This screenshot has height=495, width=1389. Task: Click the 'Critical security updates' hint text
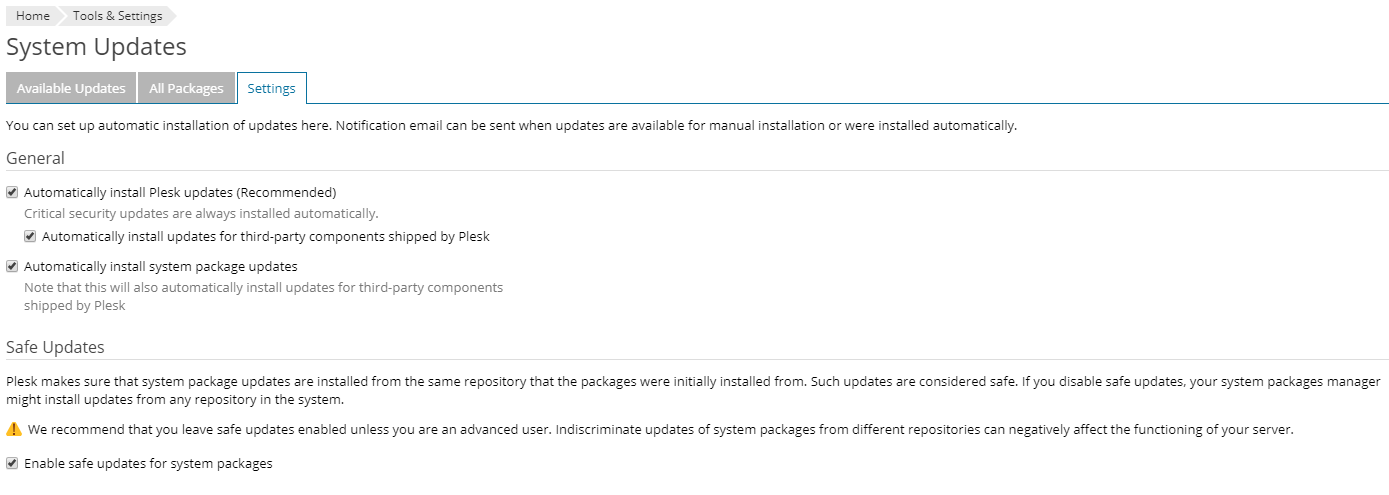200,213
